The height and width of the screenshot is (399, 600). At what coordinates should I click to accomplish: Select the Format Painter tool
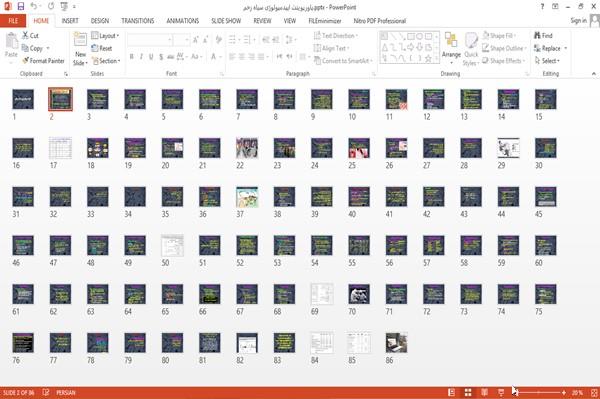43,61
